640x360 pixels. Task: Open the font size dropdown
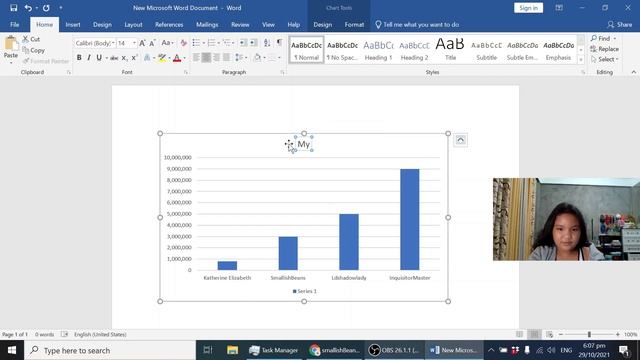point(134,43)
